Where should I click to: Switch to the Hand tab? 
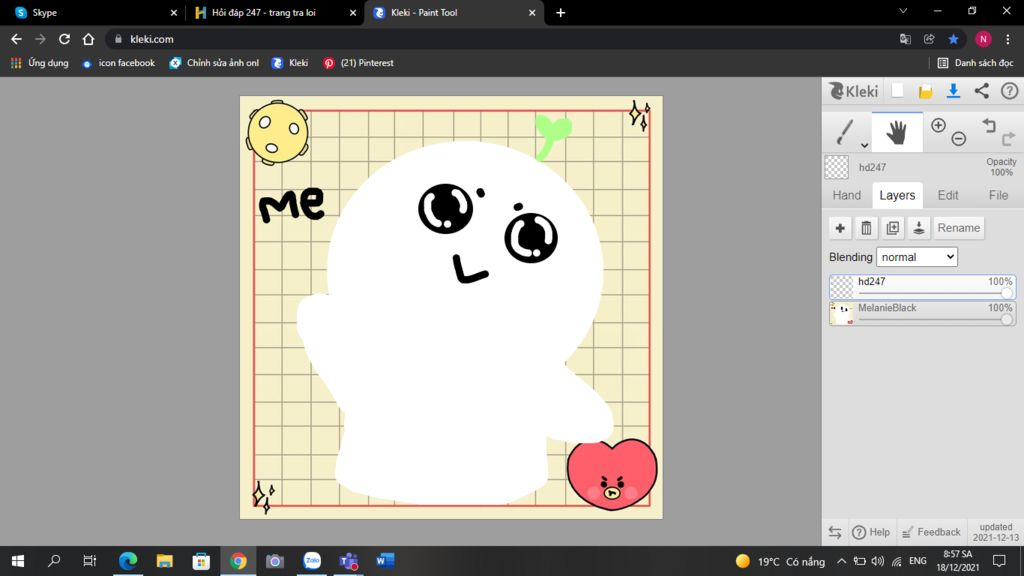[846, 195]
